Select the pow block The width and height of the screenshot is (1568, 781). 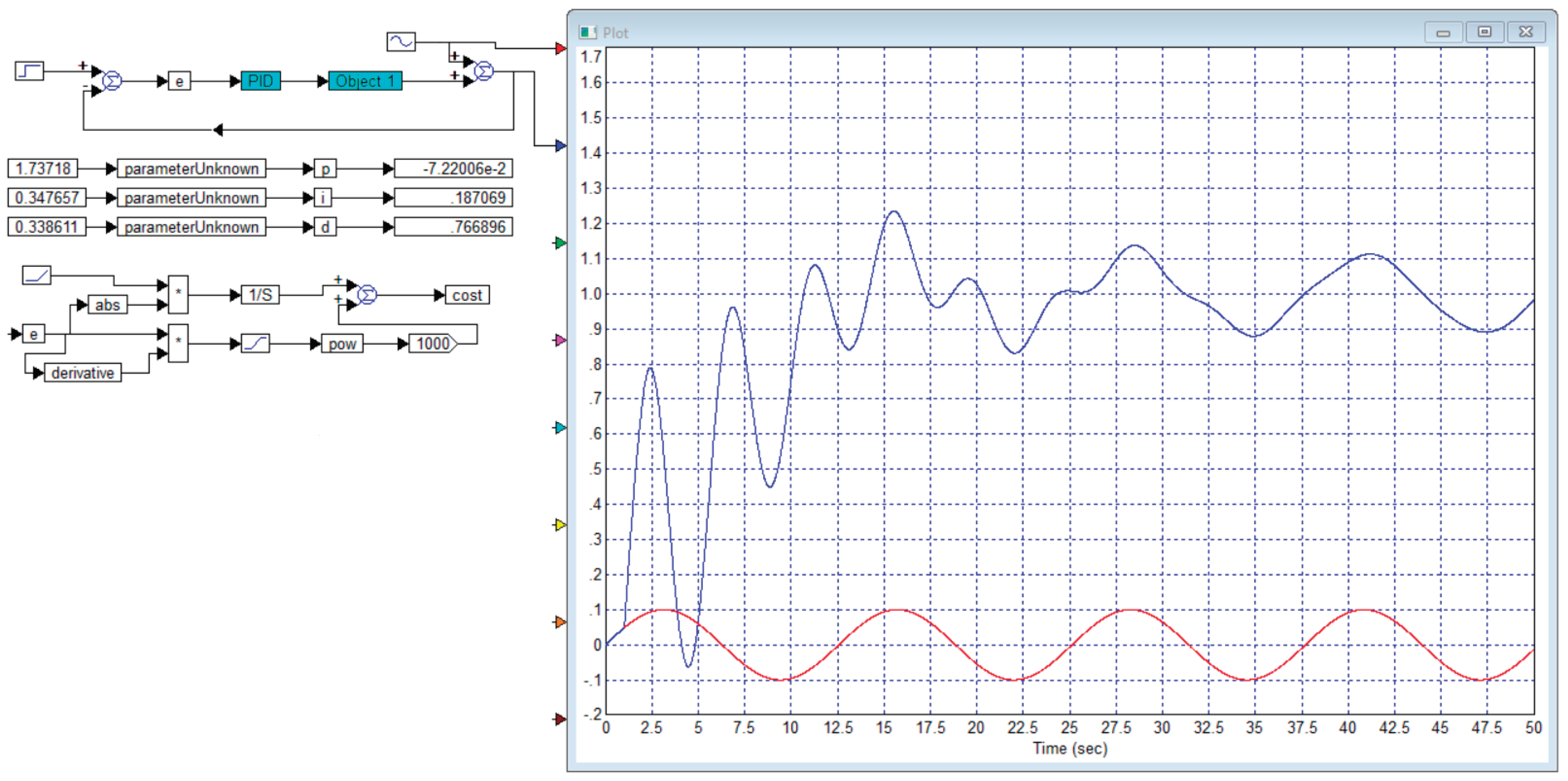pyautogui.click(x=342, y=343)
